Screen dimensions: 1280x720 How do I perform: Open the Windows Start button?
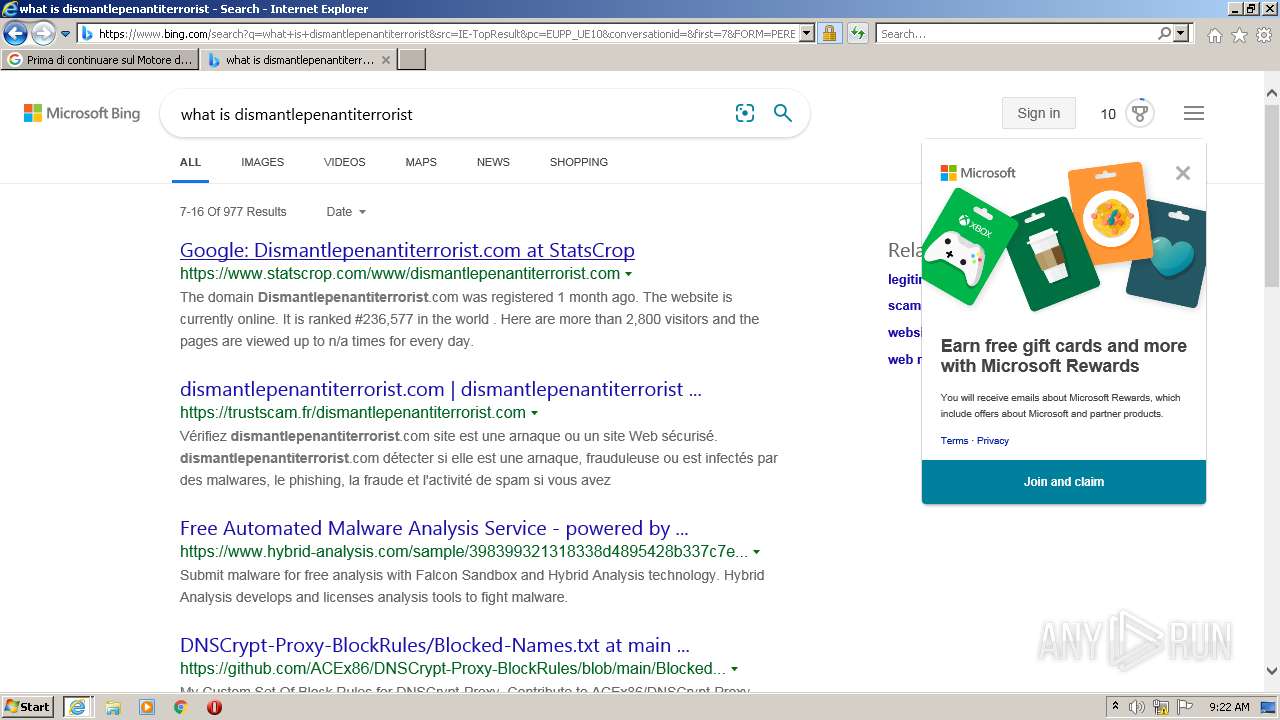(28, 706)
